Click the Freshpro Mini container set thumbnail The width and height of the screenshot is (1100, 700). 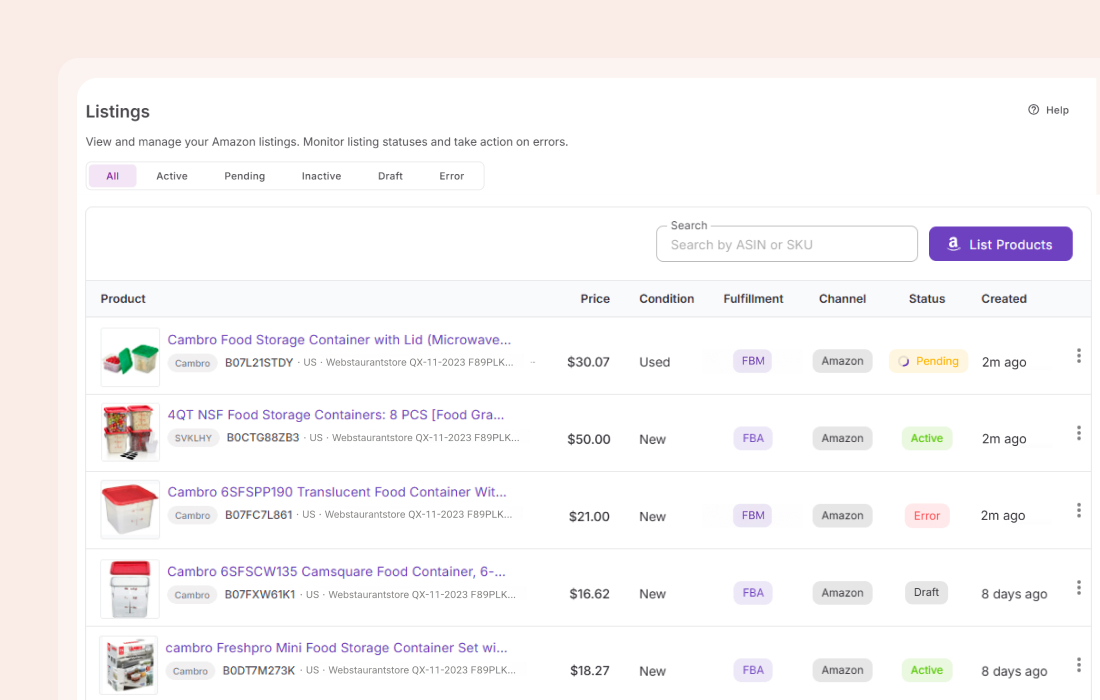(130, 665)
